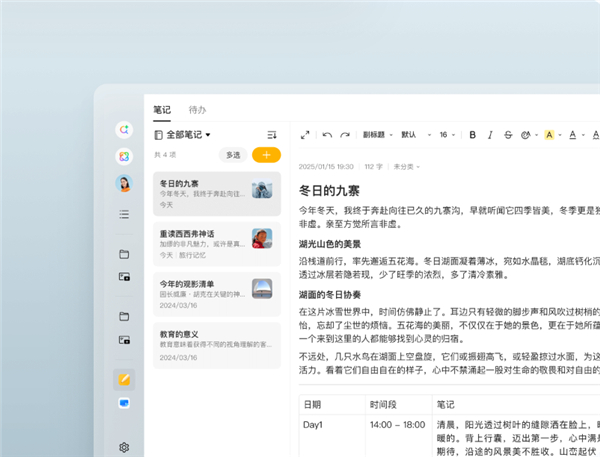Undo the last edit
The height and width of the screenshot is (457, 600).
[326, 135]
